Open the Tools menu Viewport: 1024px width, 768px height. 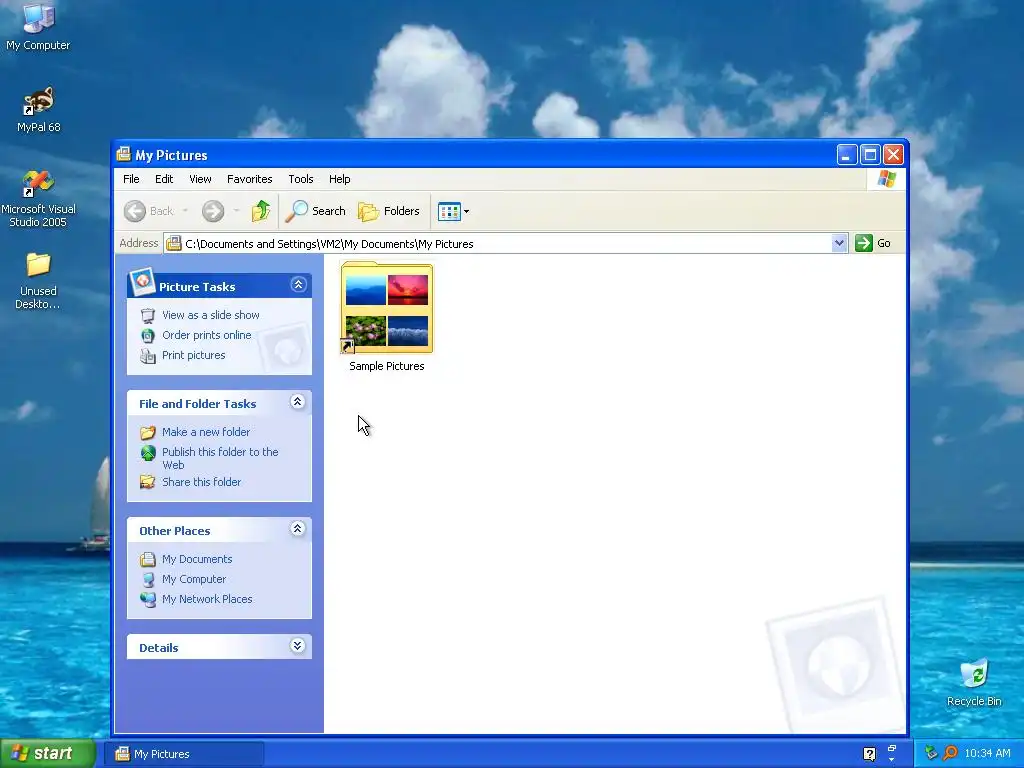point(300,179)
